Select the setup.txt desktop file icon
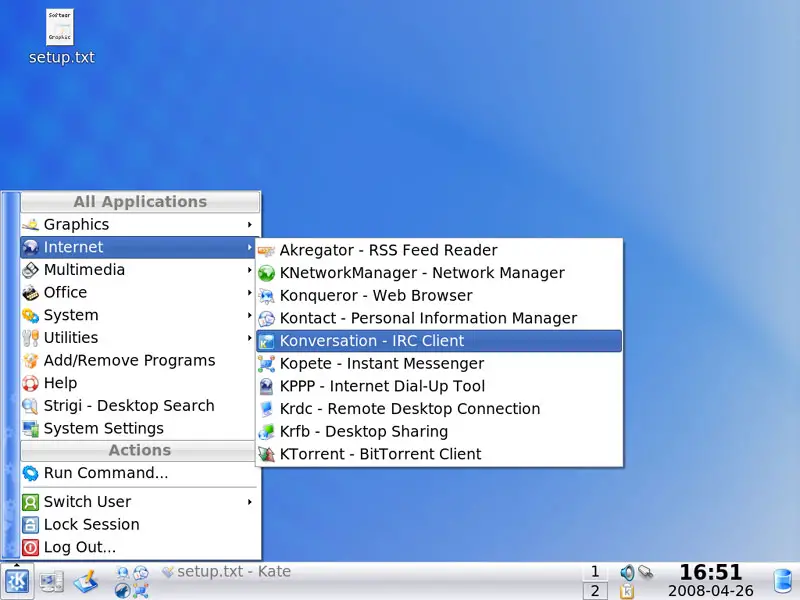800x600 pixels. (x=61, y=37)
